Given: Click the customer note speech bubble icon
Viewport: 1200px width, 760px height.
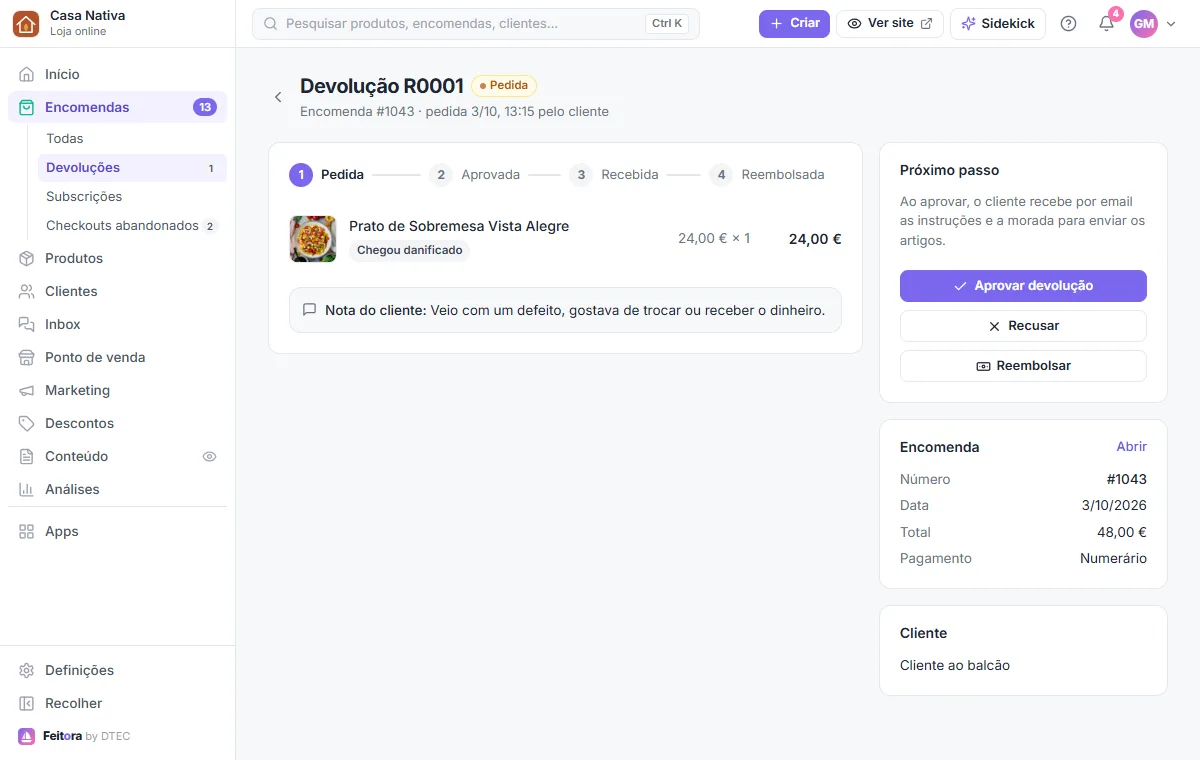Looking at the screenshot, I should [x=310, y=310].
